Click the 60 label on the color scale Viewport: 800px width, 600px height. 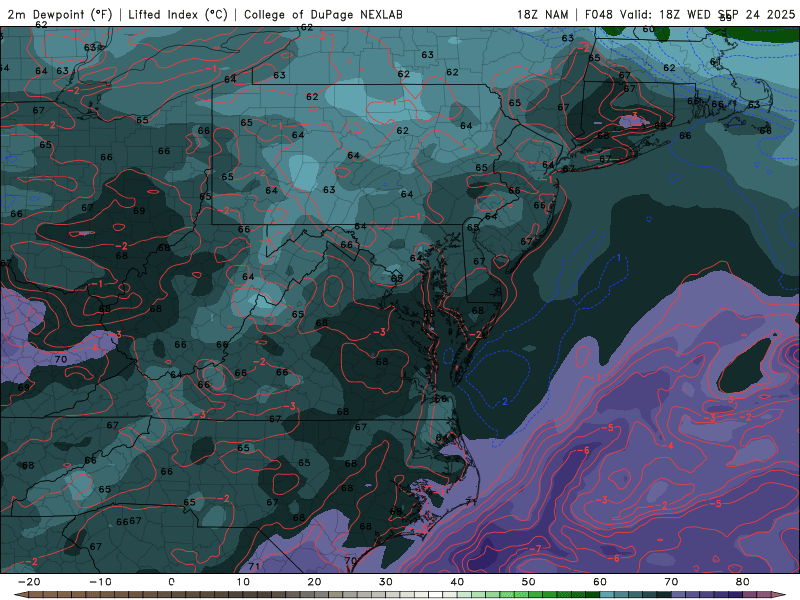point(600,582)
